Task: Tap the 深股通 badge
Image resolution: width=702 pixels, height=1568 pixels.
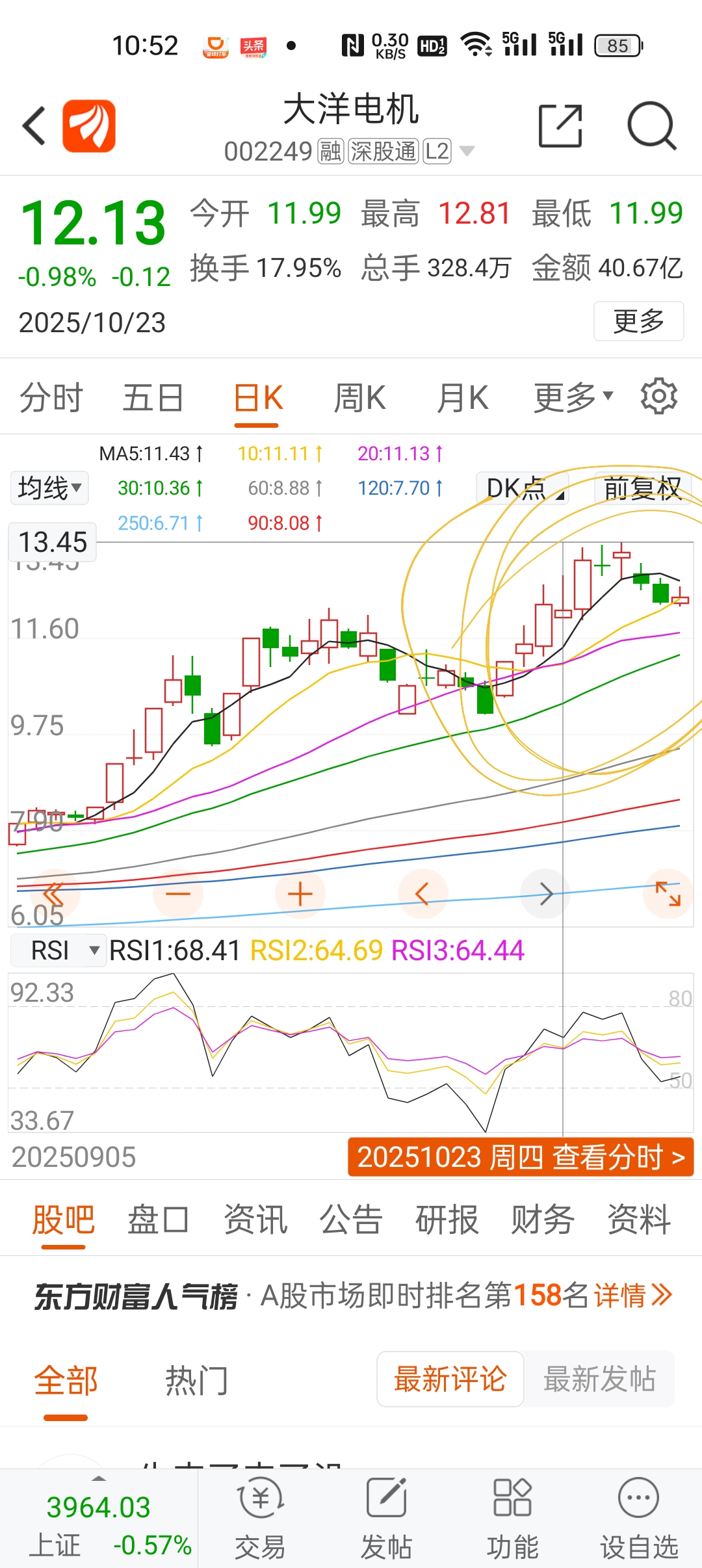Action: pyautogui.click(x=383, y=151)
